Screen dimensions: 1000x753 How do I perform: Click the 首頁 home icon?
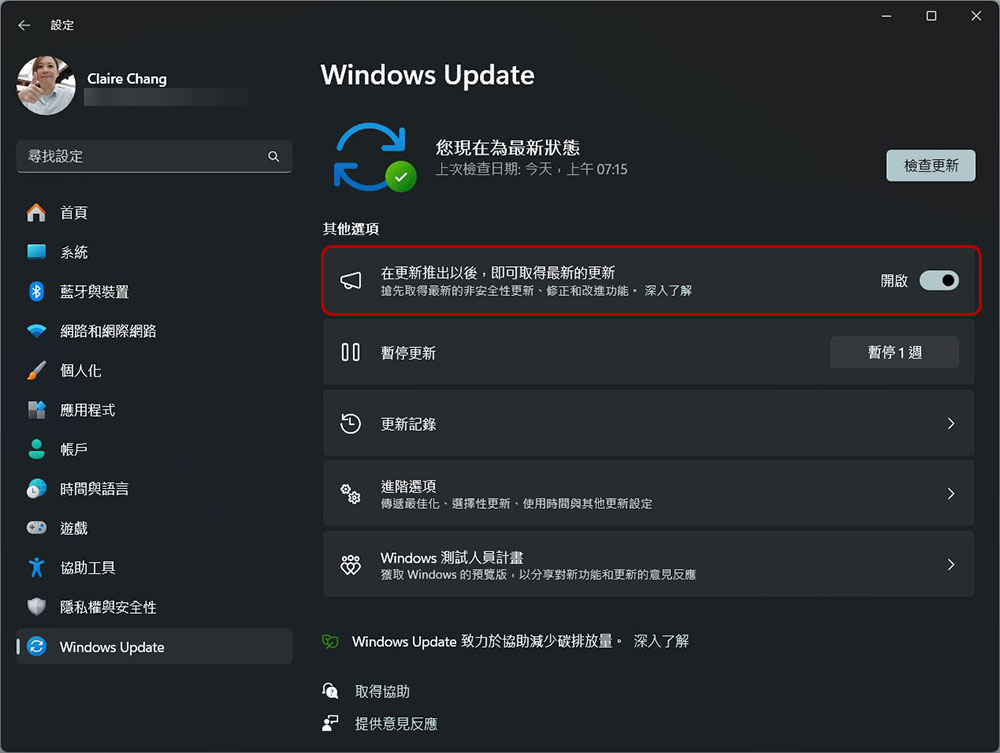tap(36, 212)
